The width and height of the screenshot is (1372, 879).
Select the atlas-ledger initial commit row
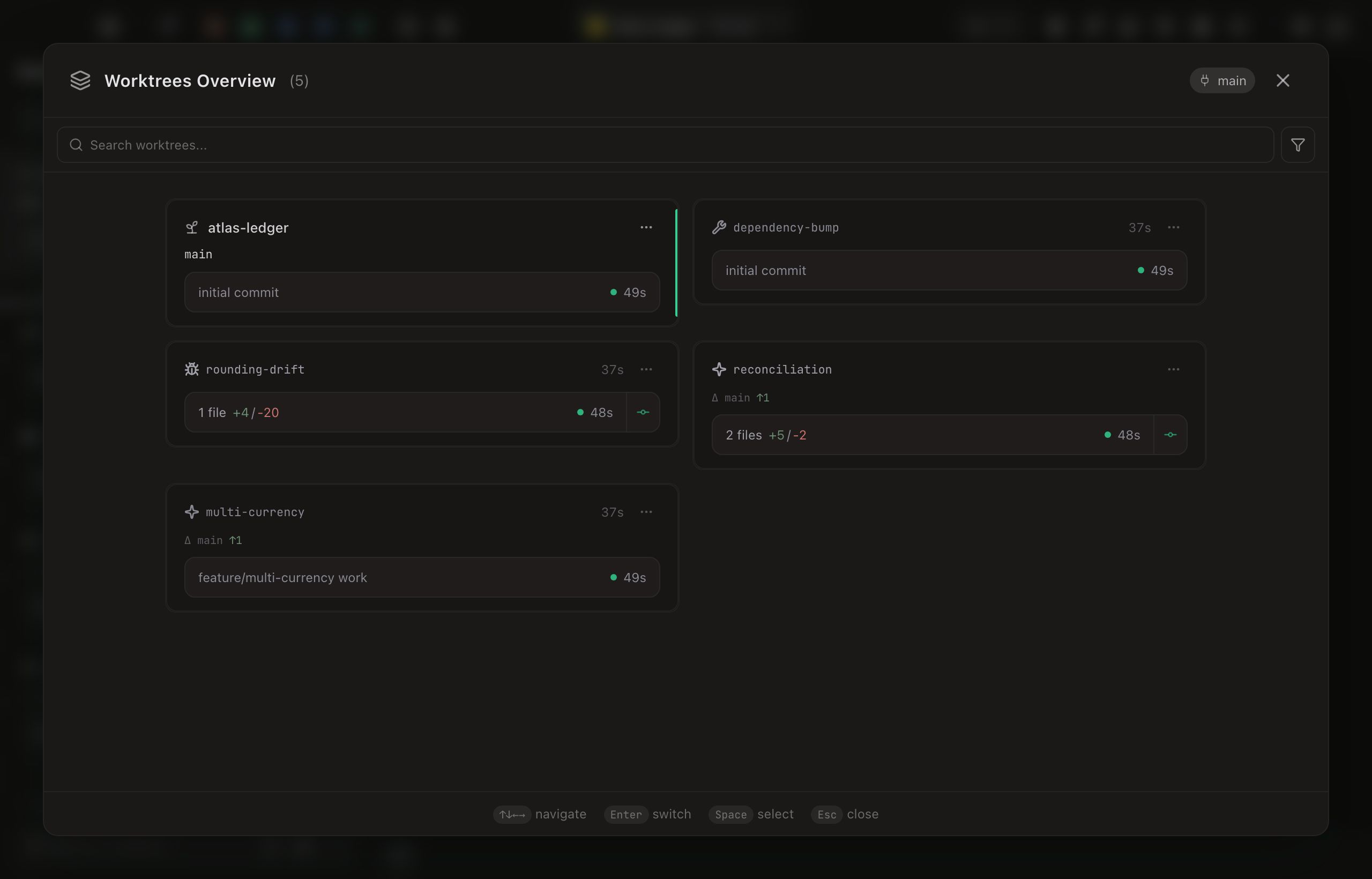tap(422, 292)
